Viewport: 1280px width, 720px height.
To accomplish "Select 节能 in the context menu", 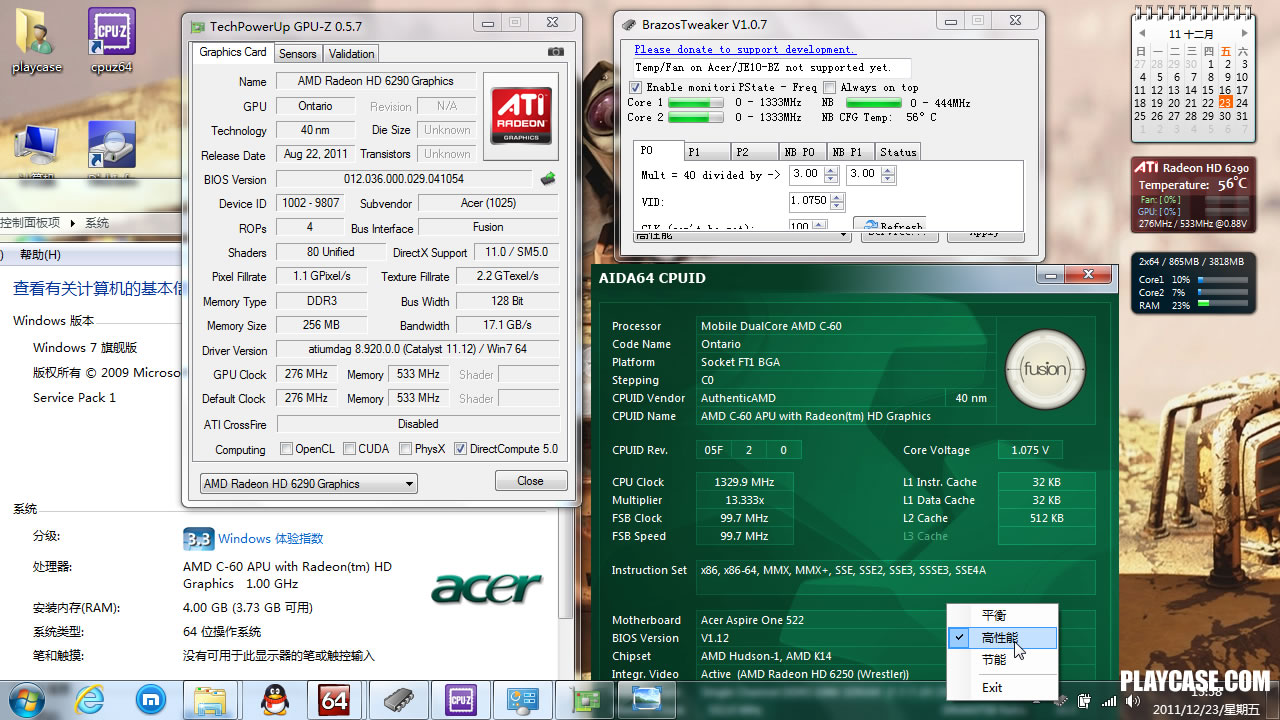I will (1002, 660).
